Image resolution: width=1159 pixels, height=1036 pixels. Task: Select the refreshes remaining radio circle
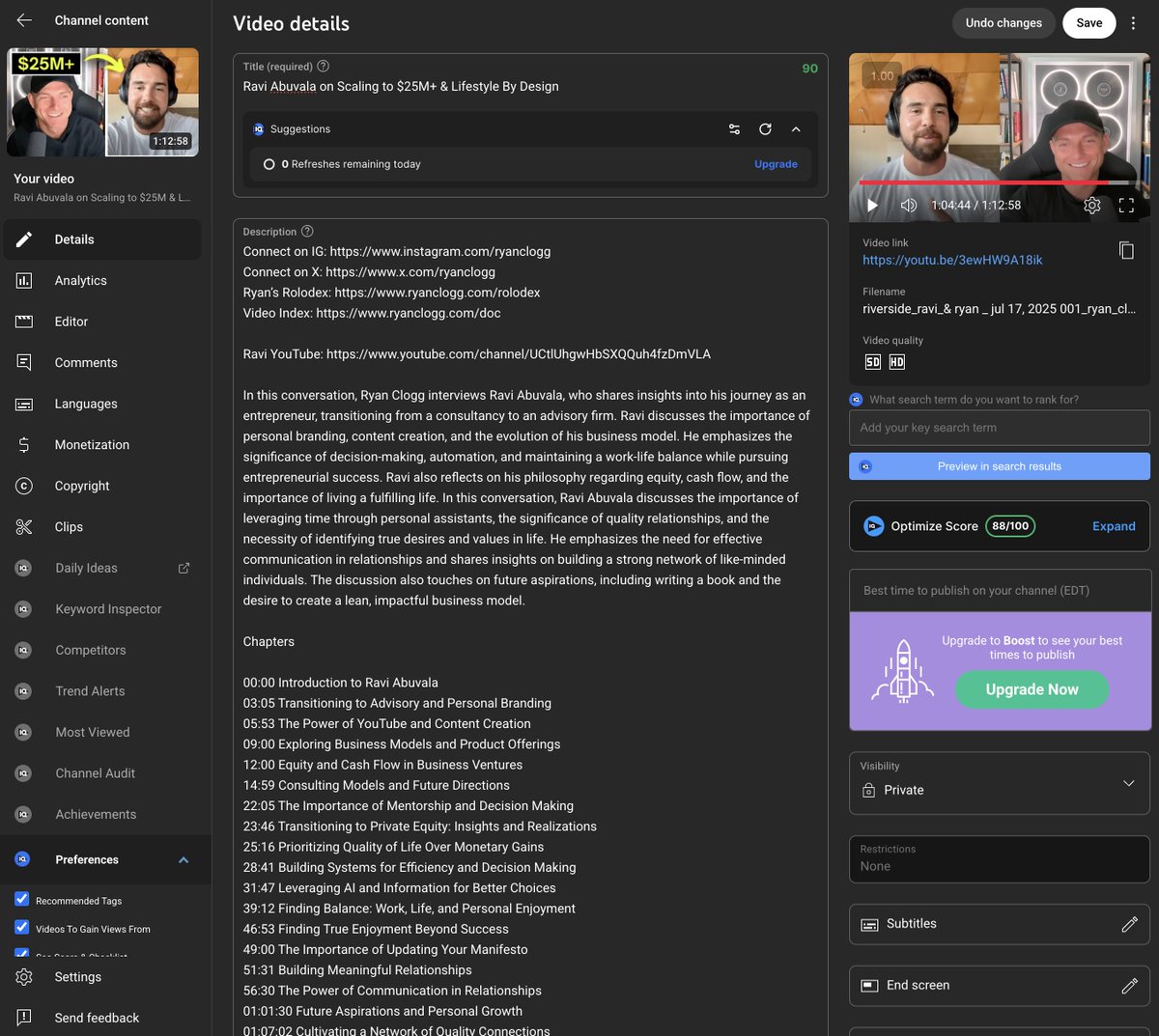[x=269, y=164]
